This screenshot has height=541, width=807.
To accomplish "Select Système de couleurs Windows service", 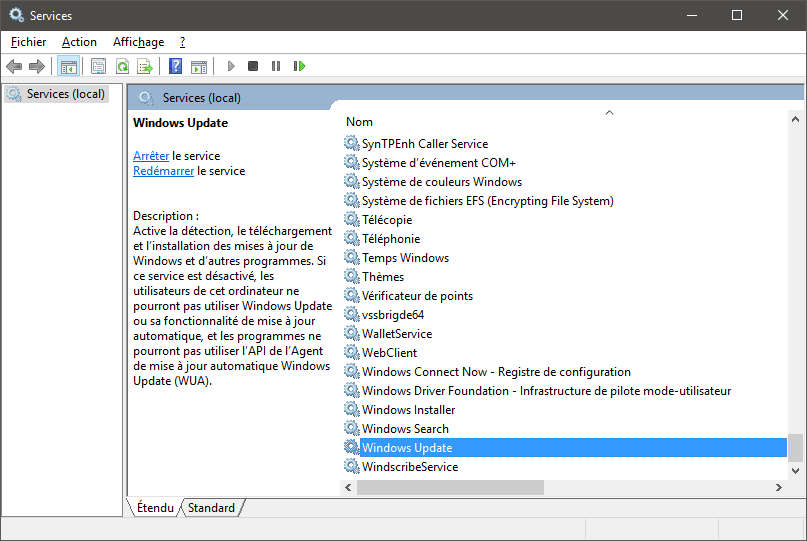I will coord(442,182).
